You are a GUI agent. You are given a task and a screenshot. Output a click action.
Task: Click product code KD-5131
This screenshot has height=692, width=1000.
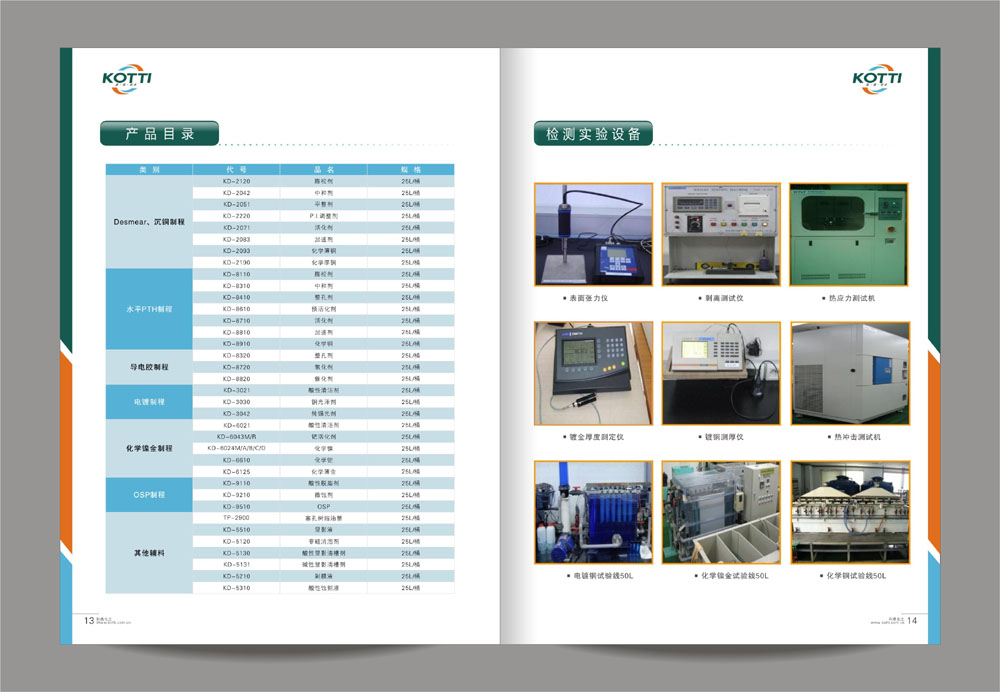[237, 564]
